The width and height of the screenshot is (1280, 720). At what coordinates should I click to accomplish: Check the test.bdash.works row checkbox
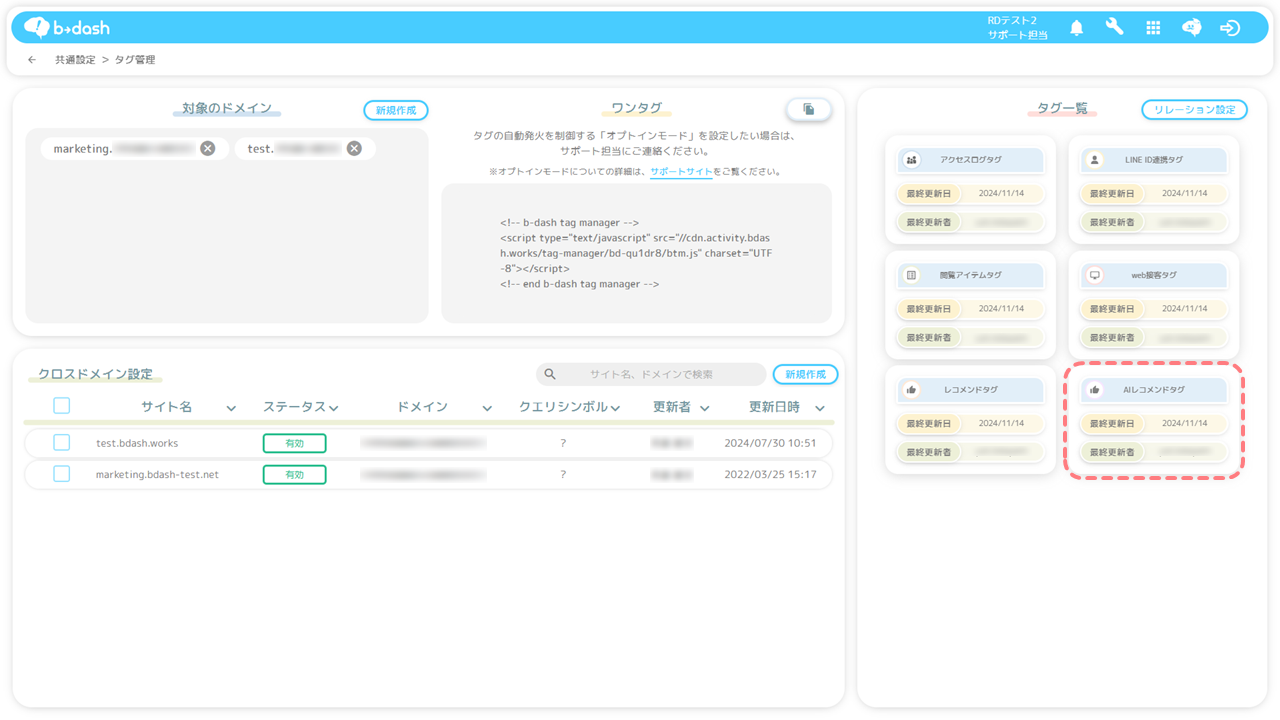click(x=62, y=443)
